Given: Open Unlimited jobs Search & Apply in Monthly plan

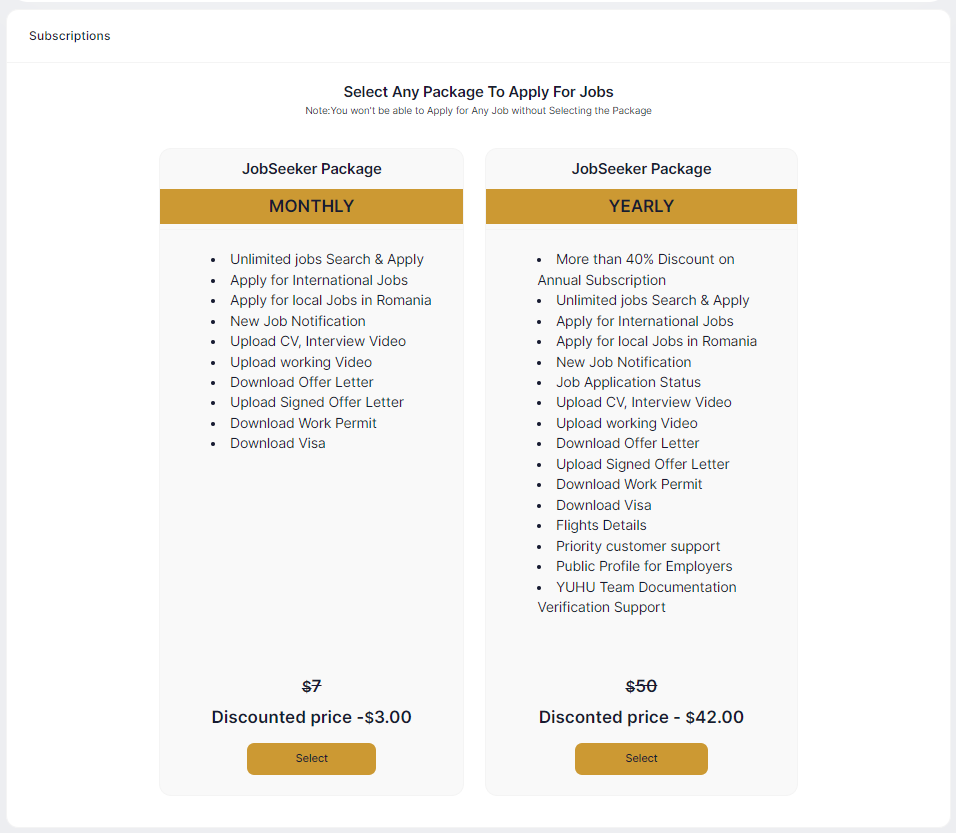Looking at the screenshot, I should [326, 259].
